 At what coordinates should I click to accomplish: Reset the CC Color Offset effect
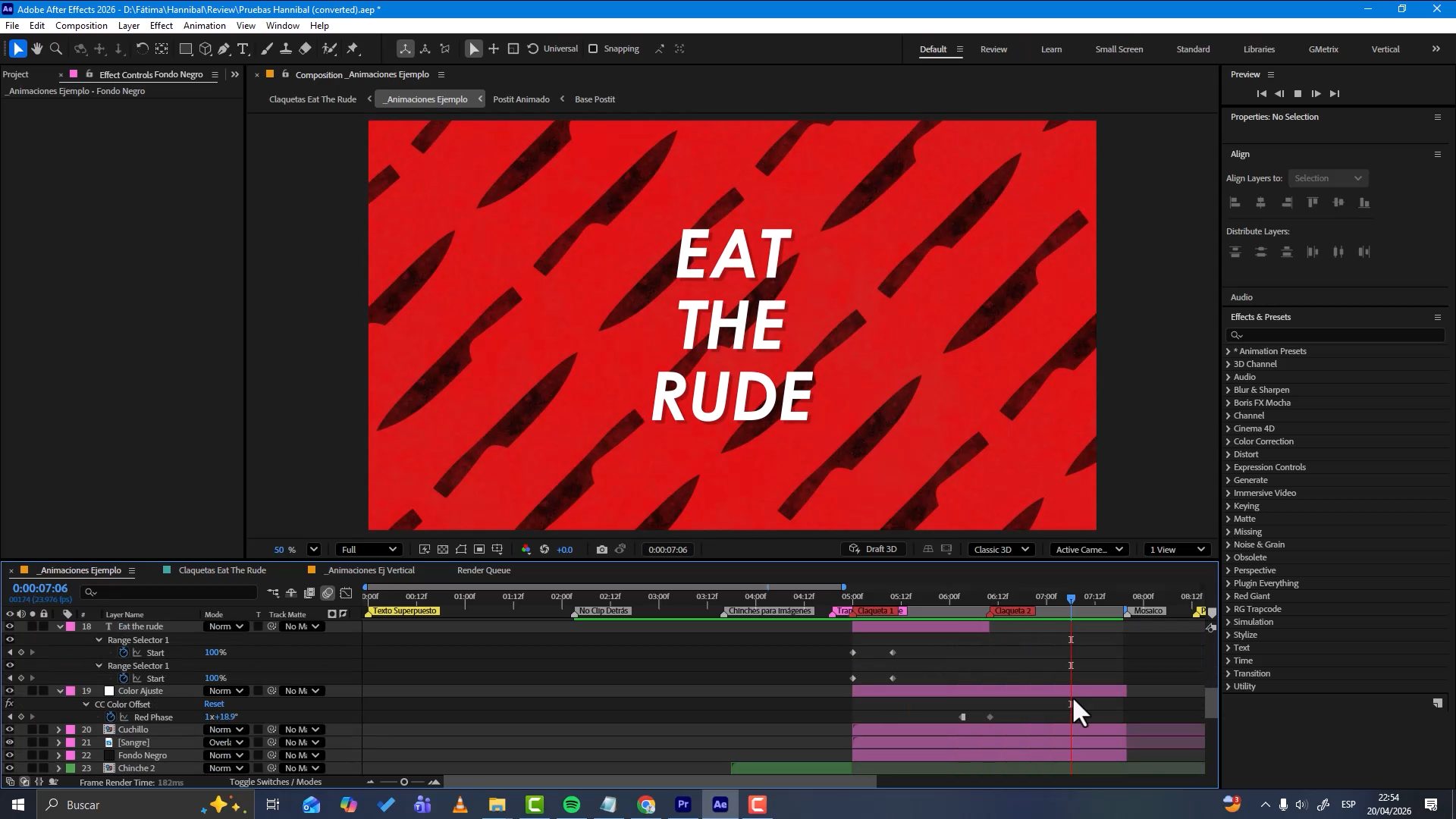coord(214,704)
